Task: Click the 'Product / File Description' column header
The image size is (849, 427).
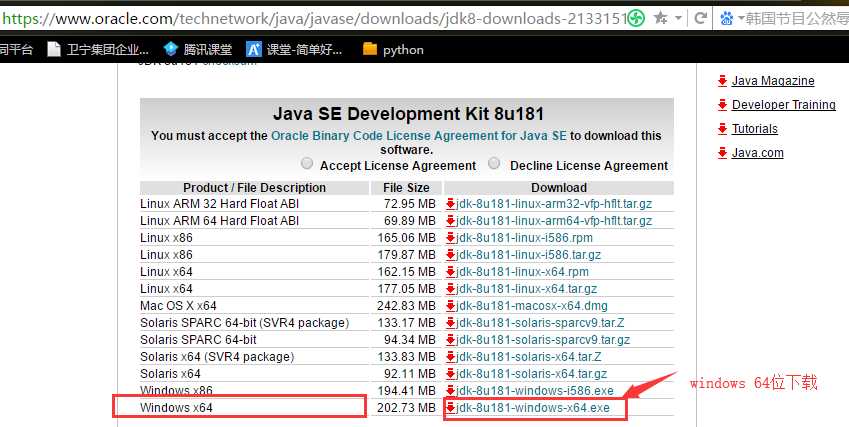Action: (254, 188)
